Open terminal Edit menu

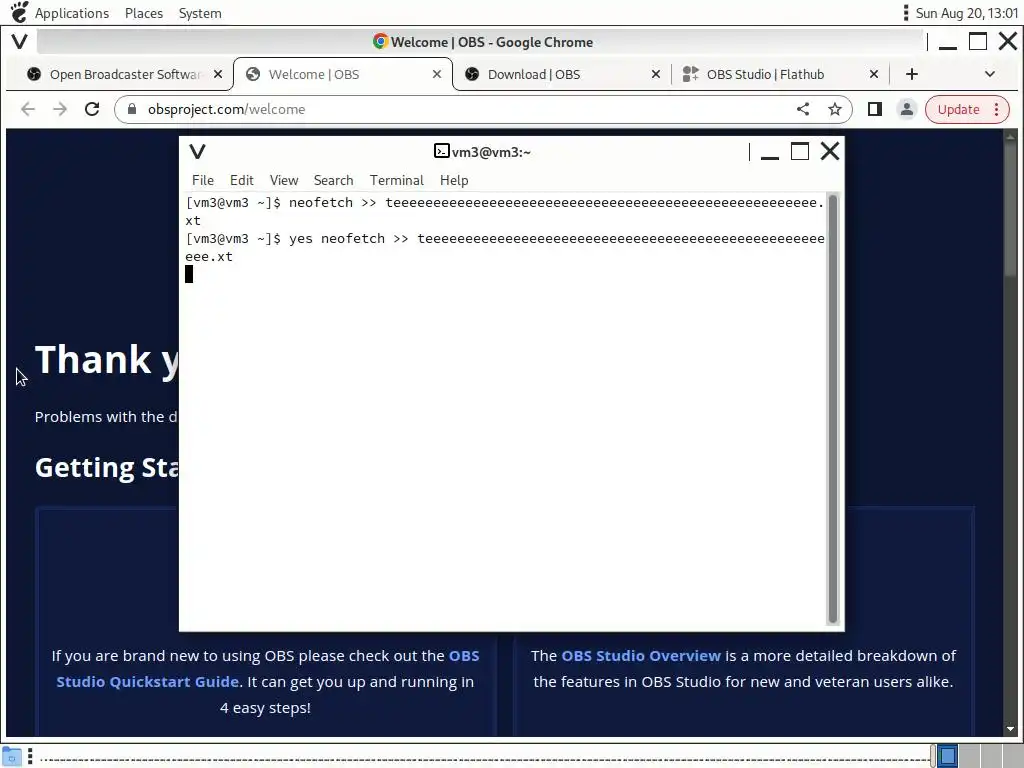tap(242, 180)
